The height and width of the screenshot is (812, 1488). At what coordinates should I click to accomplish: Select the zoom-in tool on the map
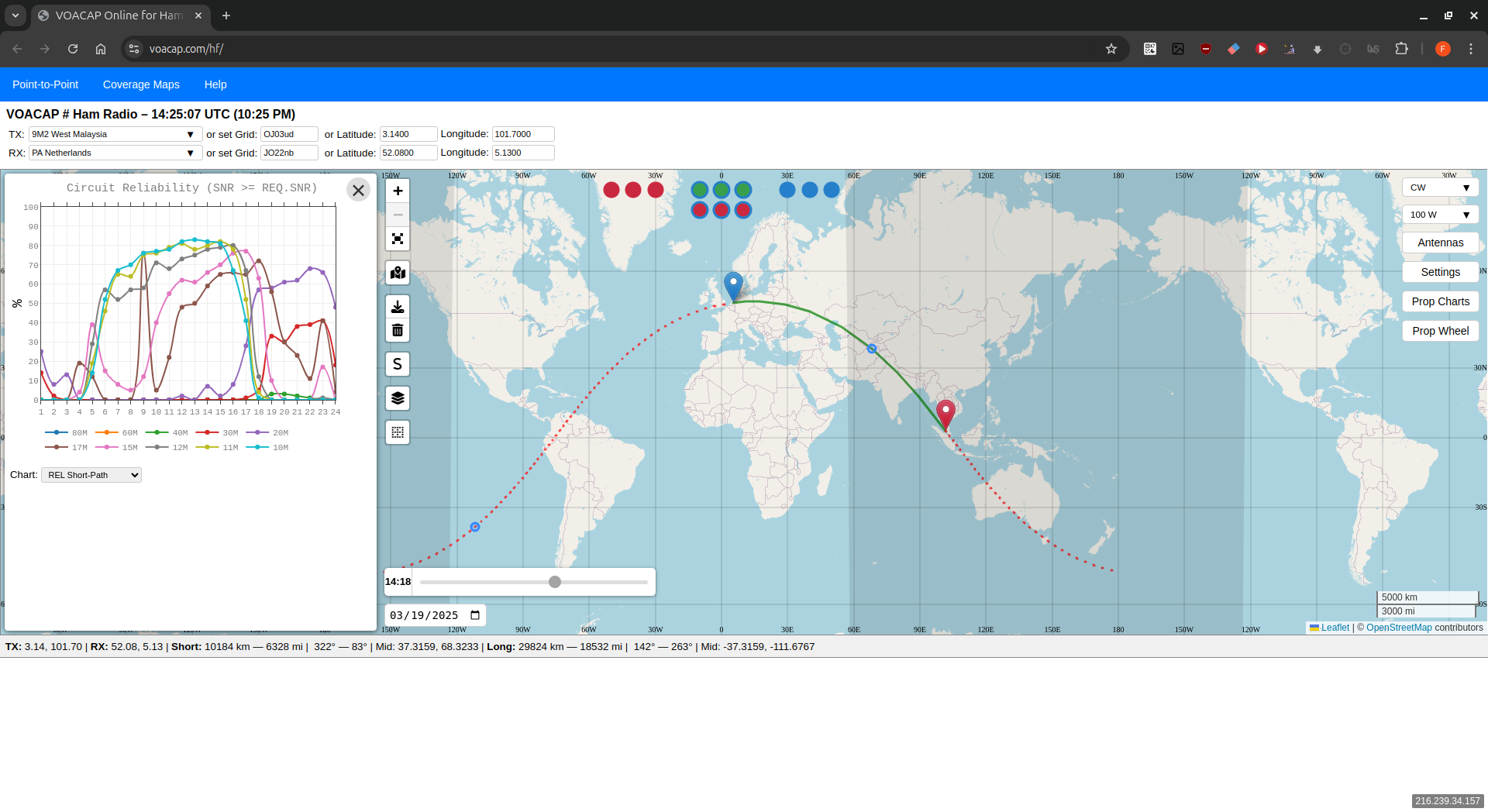pyautogui.click(x=397, y=190)
